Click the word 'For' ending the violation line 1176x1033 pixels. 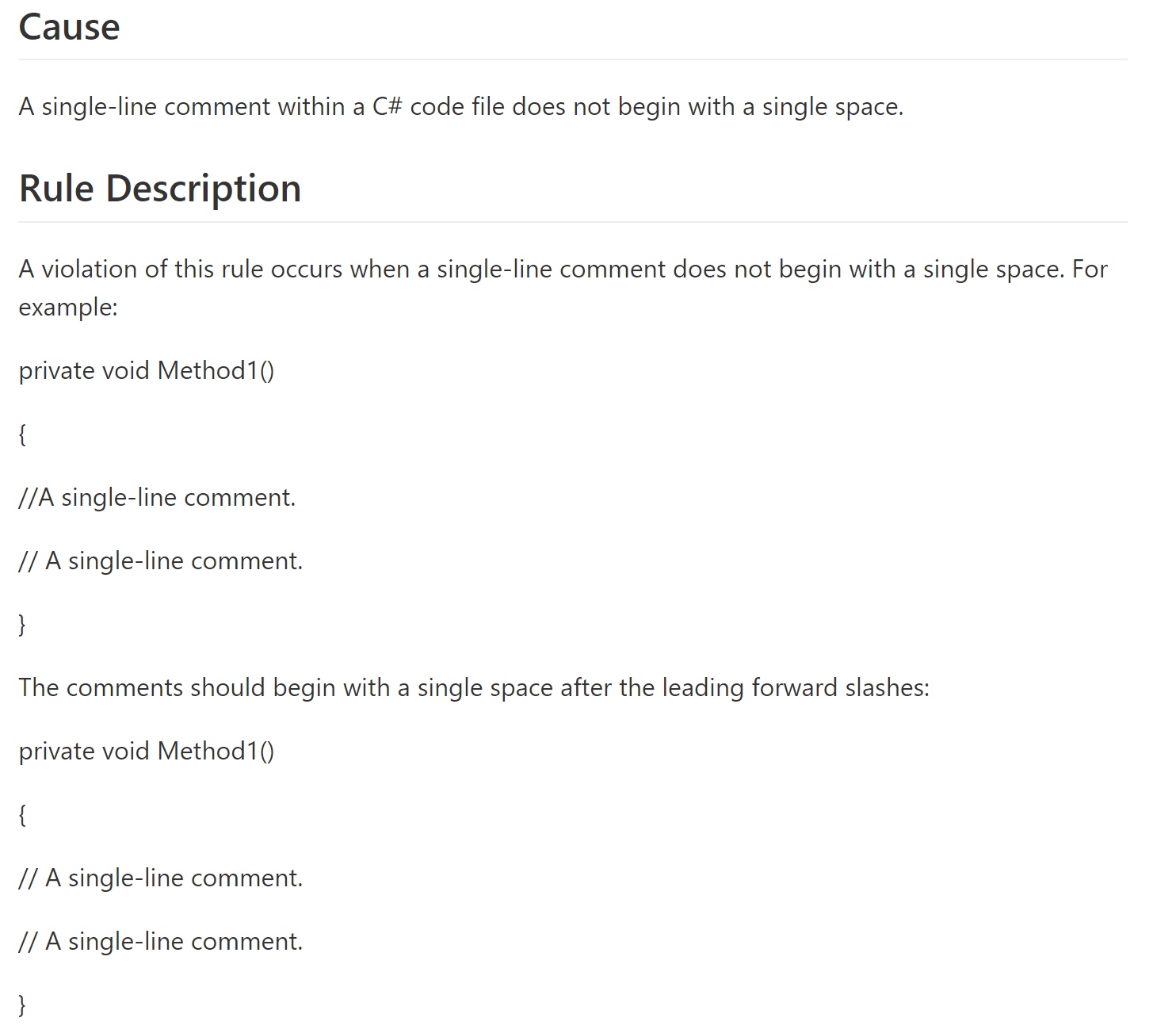point(1090,269)
